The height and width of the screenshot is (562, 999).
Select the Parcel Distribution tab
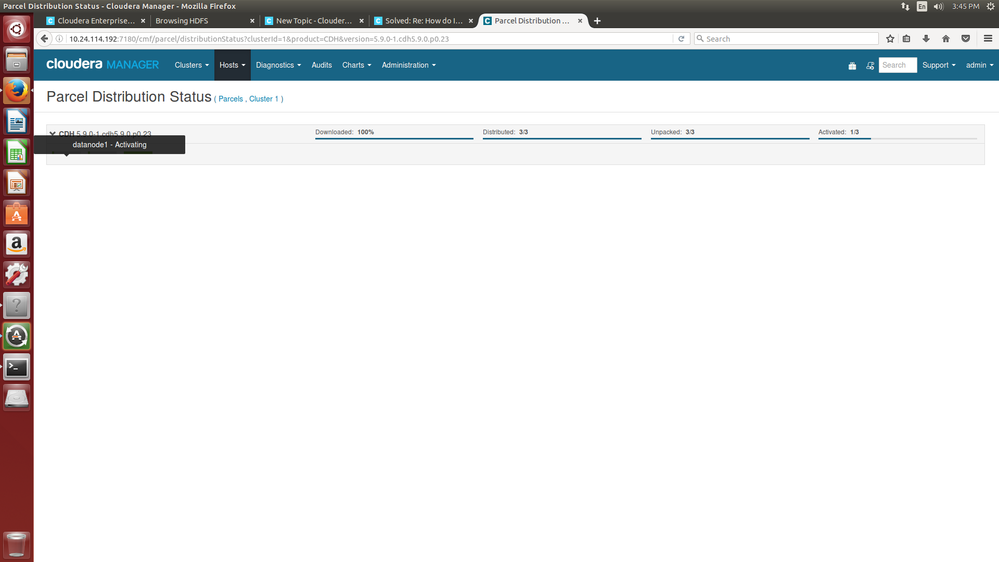[531, 21]
